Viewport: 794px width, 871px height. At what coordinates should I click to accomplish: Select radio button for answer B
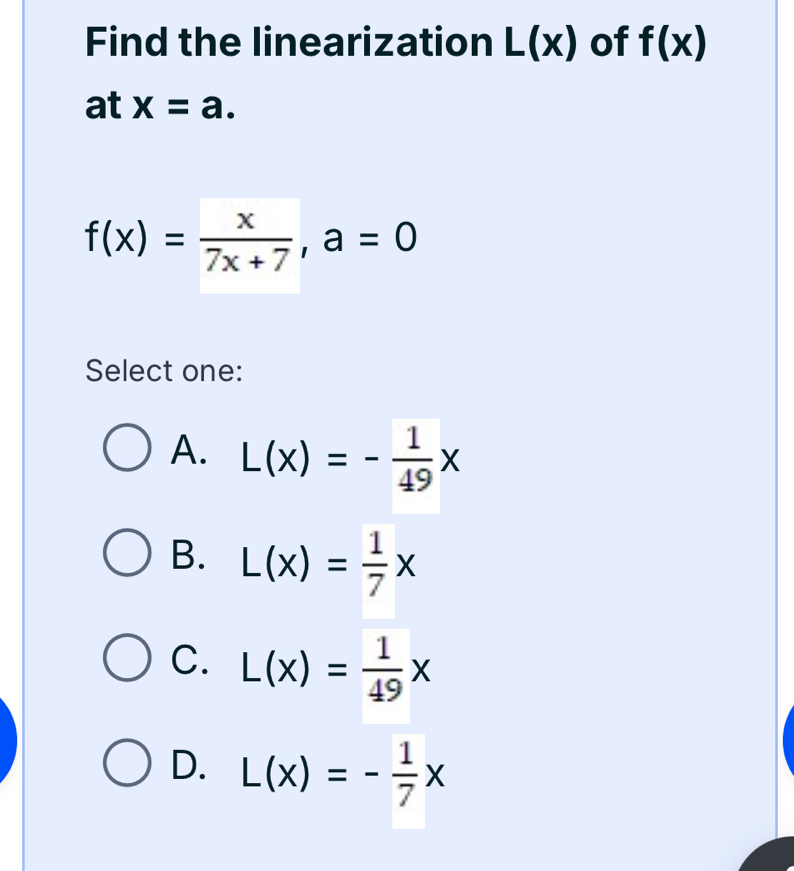tap(126, 552)
